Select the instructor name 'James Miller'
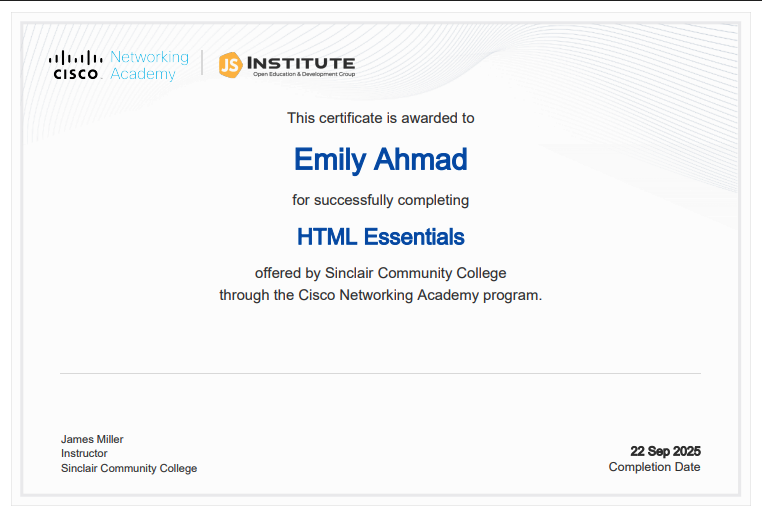 point(92,439)
